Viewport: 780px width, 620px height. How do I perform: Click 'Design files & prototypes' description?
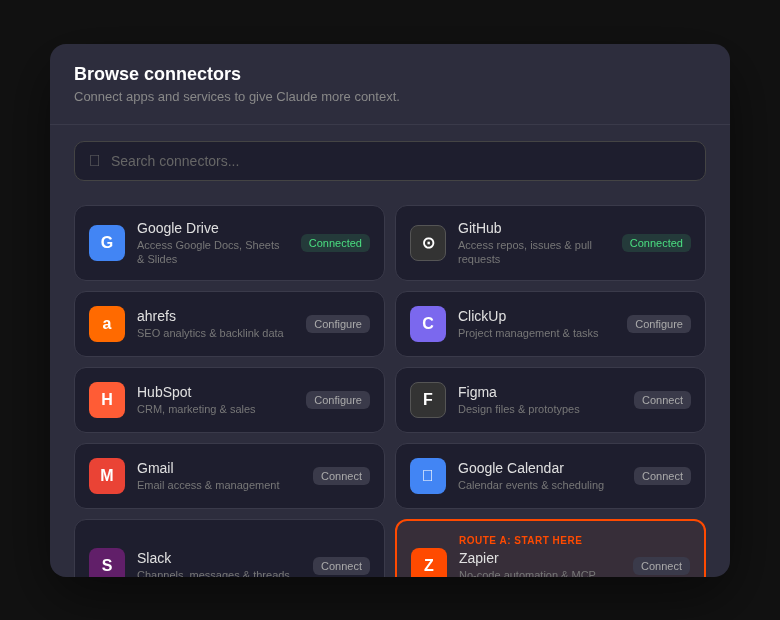pos(518,410)
